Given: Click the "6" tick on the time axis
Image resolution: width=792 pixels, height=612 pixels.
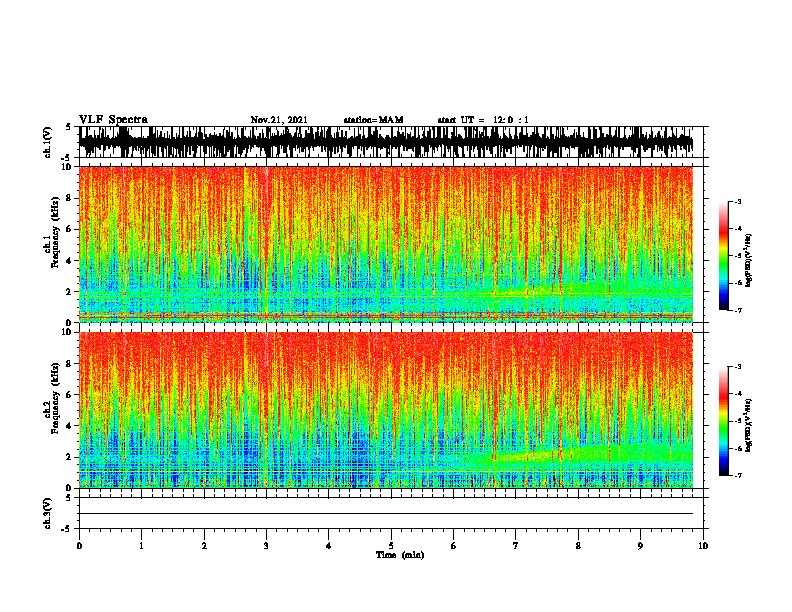Looking at the screenshot, I should tap(454, 545).
